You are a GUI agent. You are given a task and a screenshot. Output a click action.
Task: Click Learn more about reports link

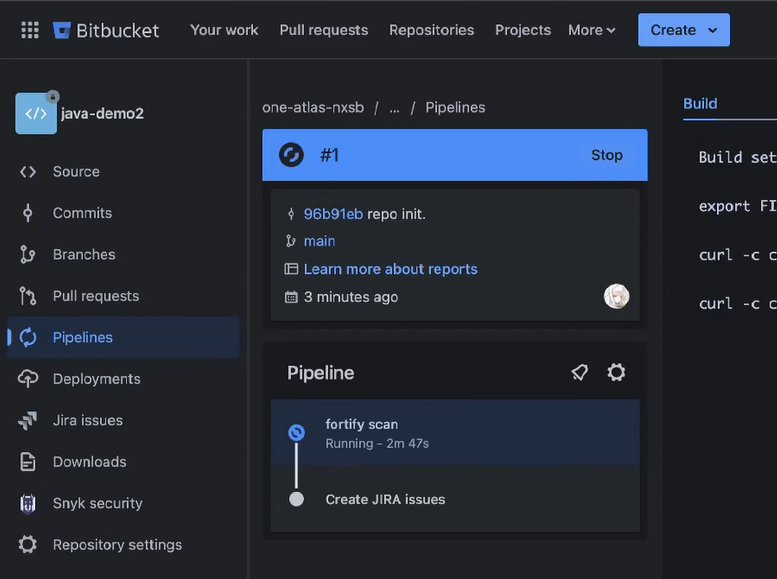click(390, 269)
